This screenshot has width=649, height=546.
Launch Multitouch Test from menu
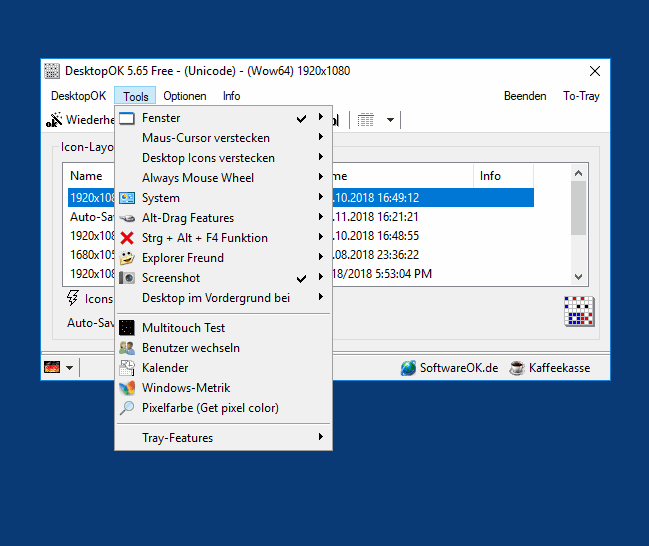[224, 328]
